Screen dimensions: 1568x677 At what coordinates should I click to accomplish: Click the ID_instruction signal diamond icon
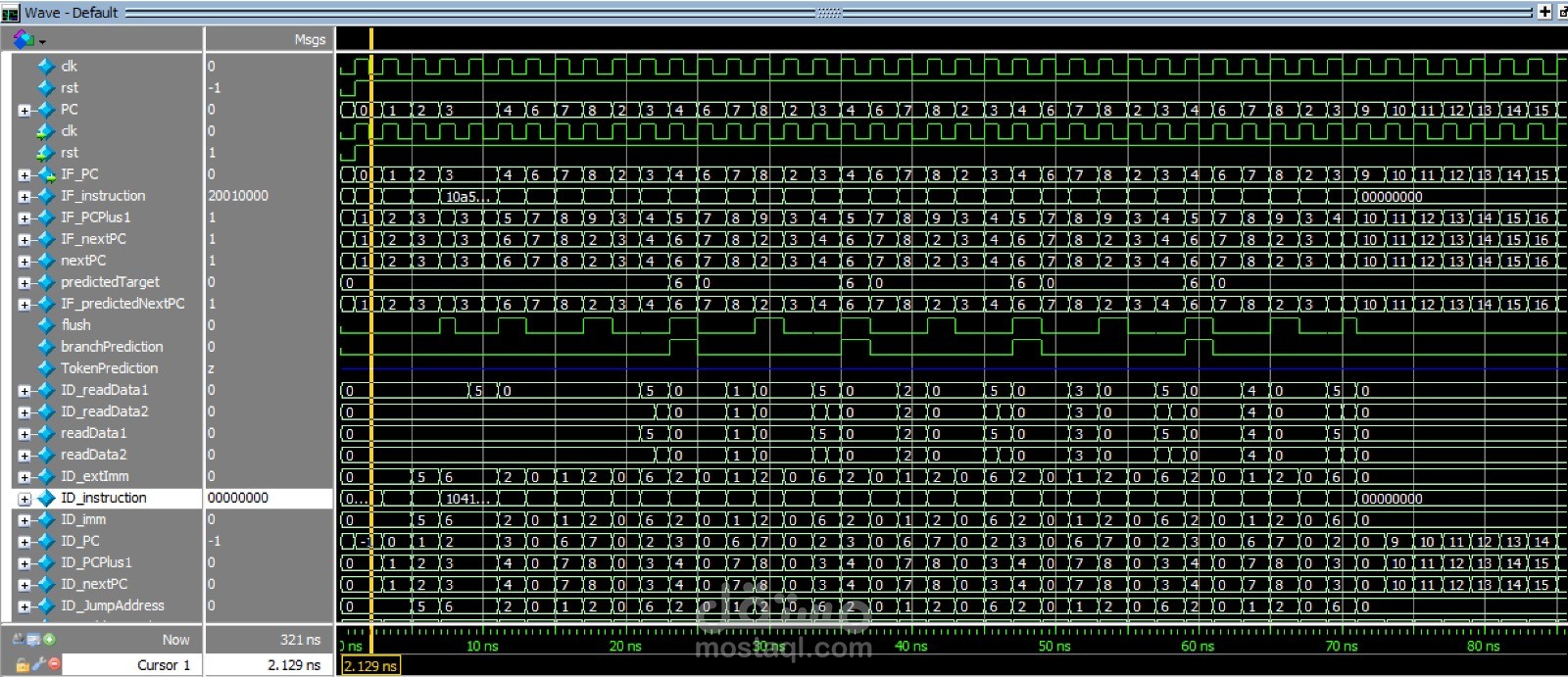coord(45,498)
